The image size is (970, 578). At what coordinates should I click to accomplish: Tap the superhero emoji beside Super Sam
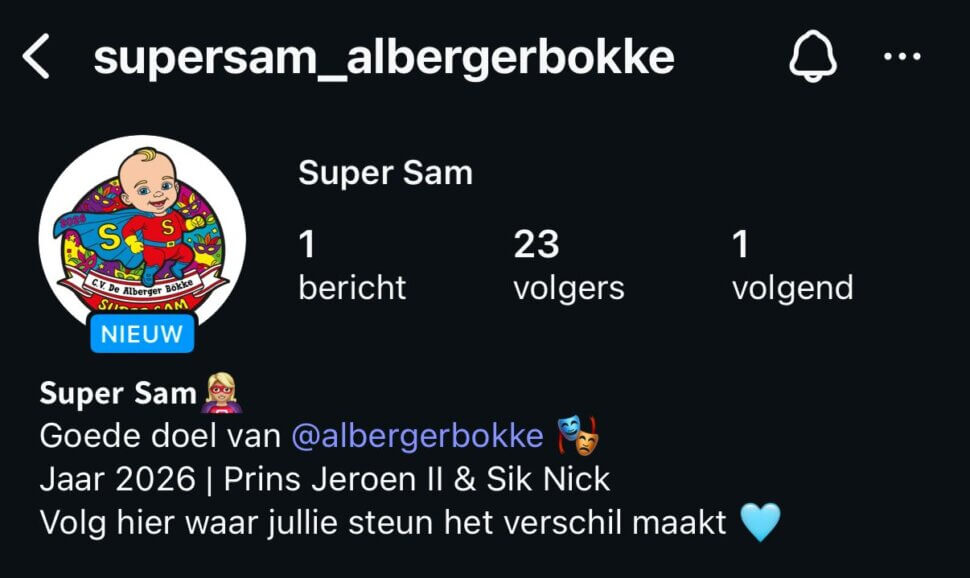point(221,392)
